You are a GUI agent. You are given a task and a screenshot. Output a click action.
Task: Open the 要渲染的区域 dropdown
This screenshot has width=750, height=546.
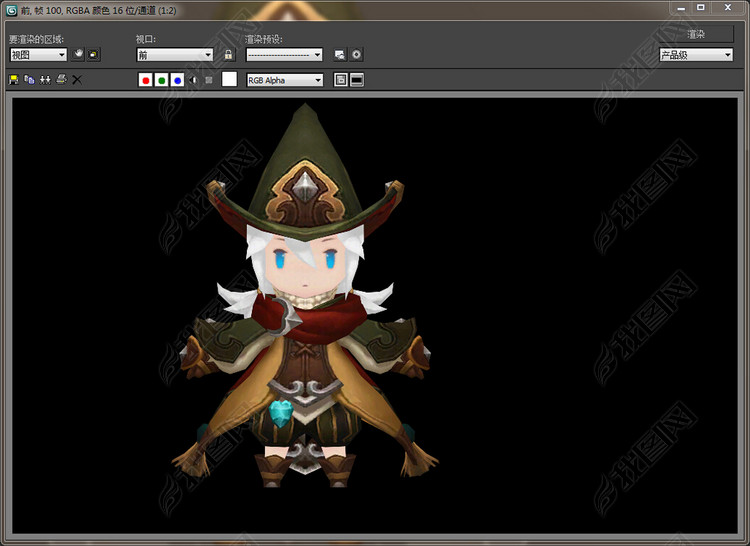coord(38,55)
